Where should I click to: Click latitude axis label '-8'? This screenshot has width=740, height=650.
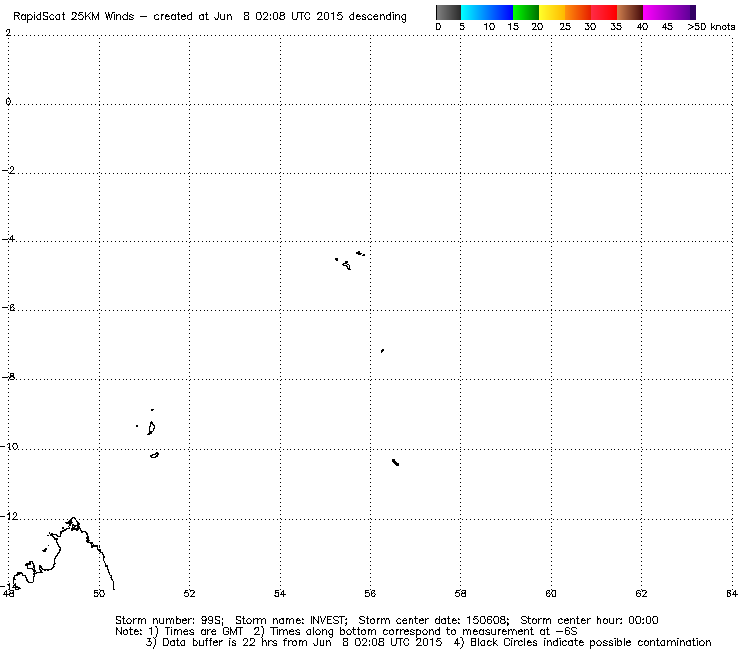pos(8,377)
